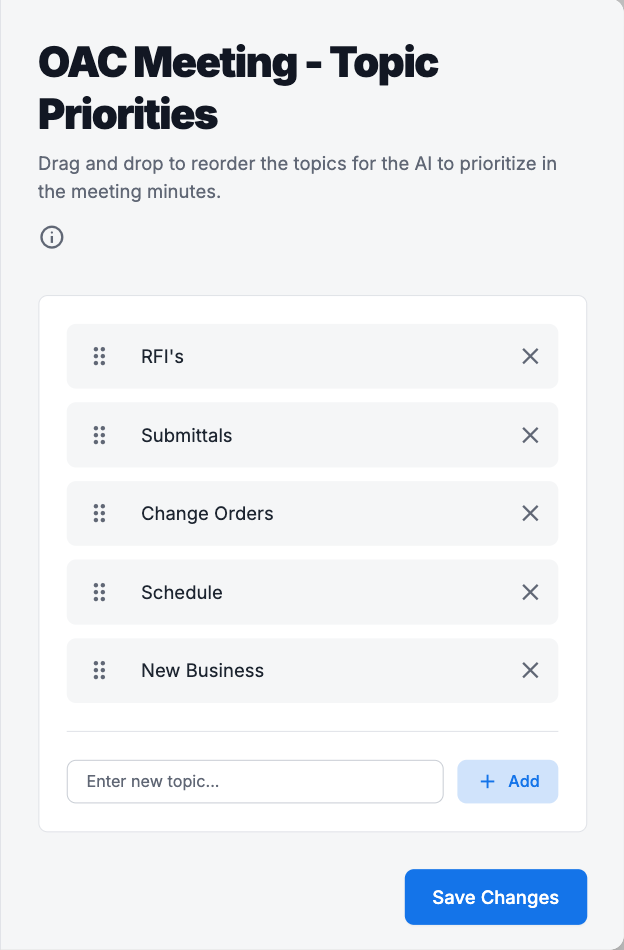The width and height of the screenshot is (624, 950).
Task: Remove Change Orders from the list
Action: [x=530, y=513]
